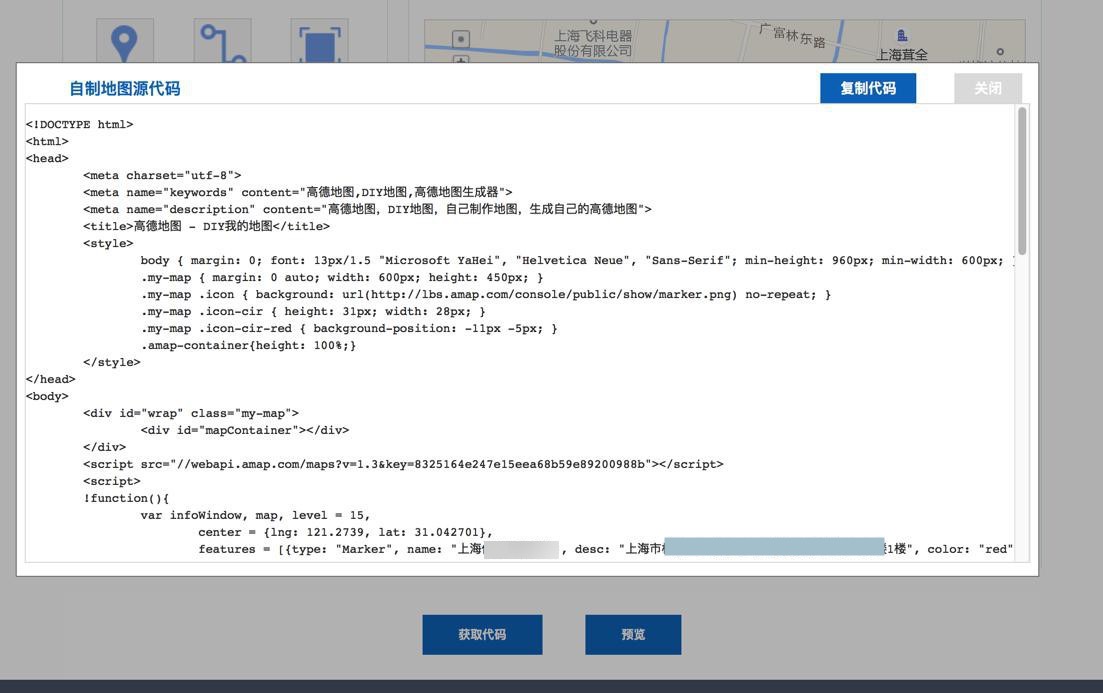Click the <!DOCTYPE html> line
Image resolution: width=1103 pixels, height=693 pixels.
(79, 125)
